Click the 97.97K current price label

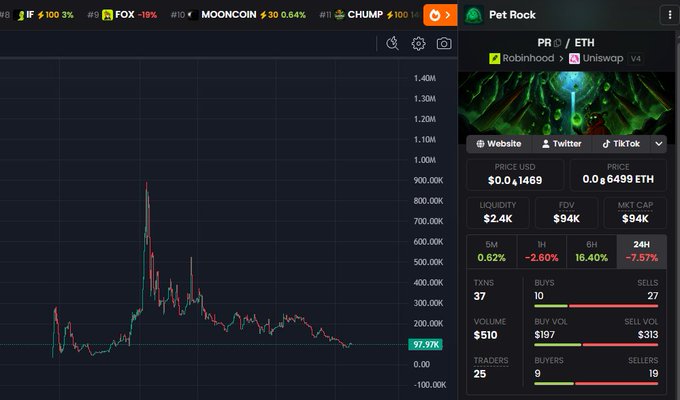425,344
